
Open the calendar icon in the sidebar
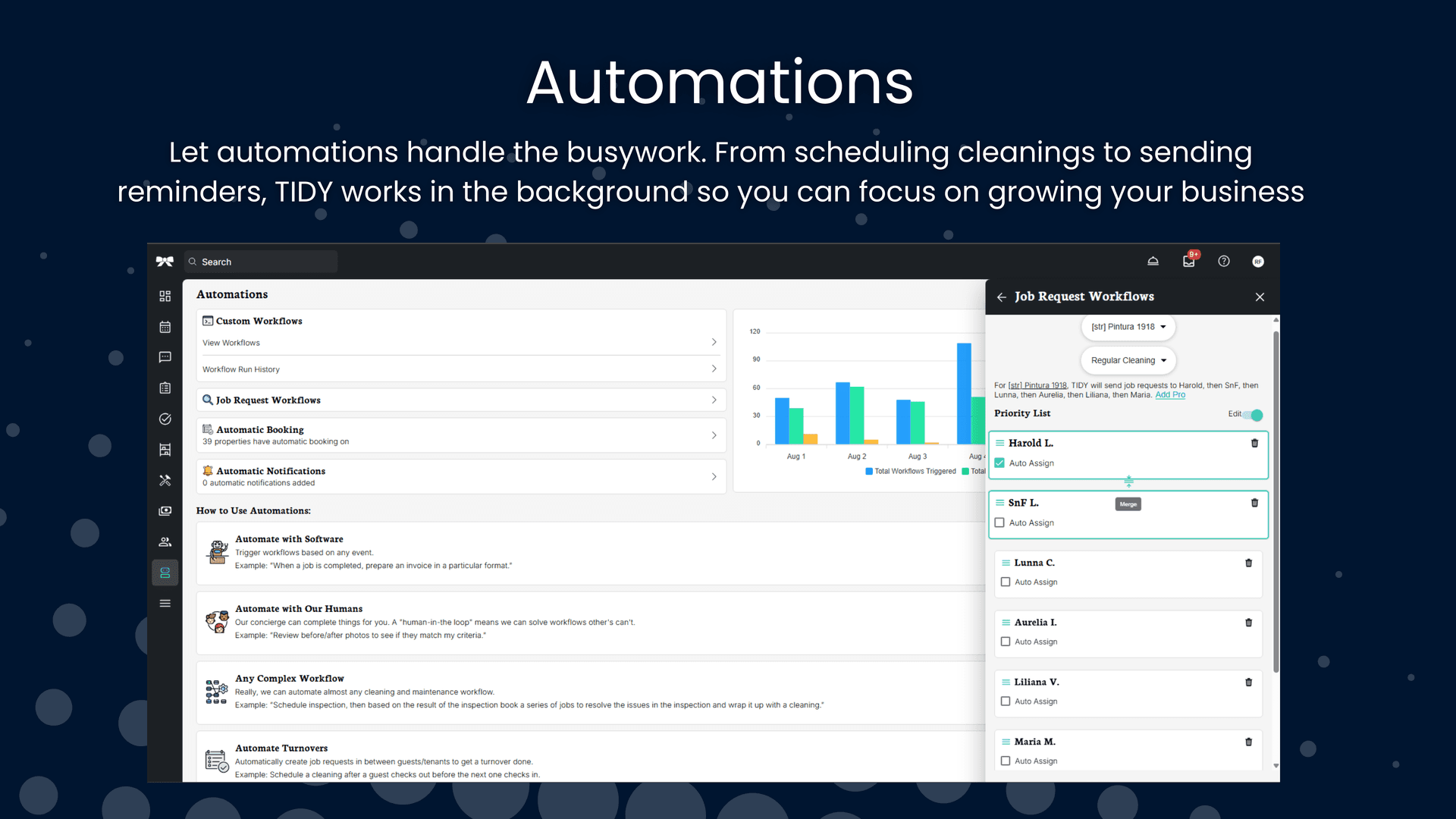pos(165,326)
